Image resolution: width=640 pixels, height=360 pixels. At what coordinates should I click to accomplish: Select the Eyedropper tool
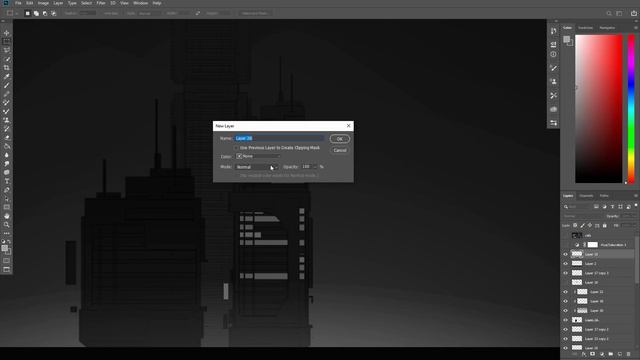pos(7,77)
